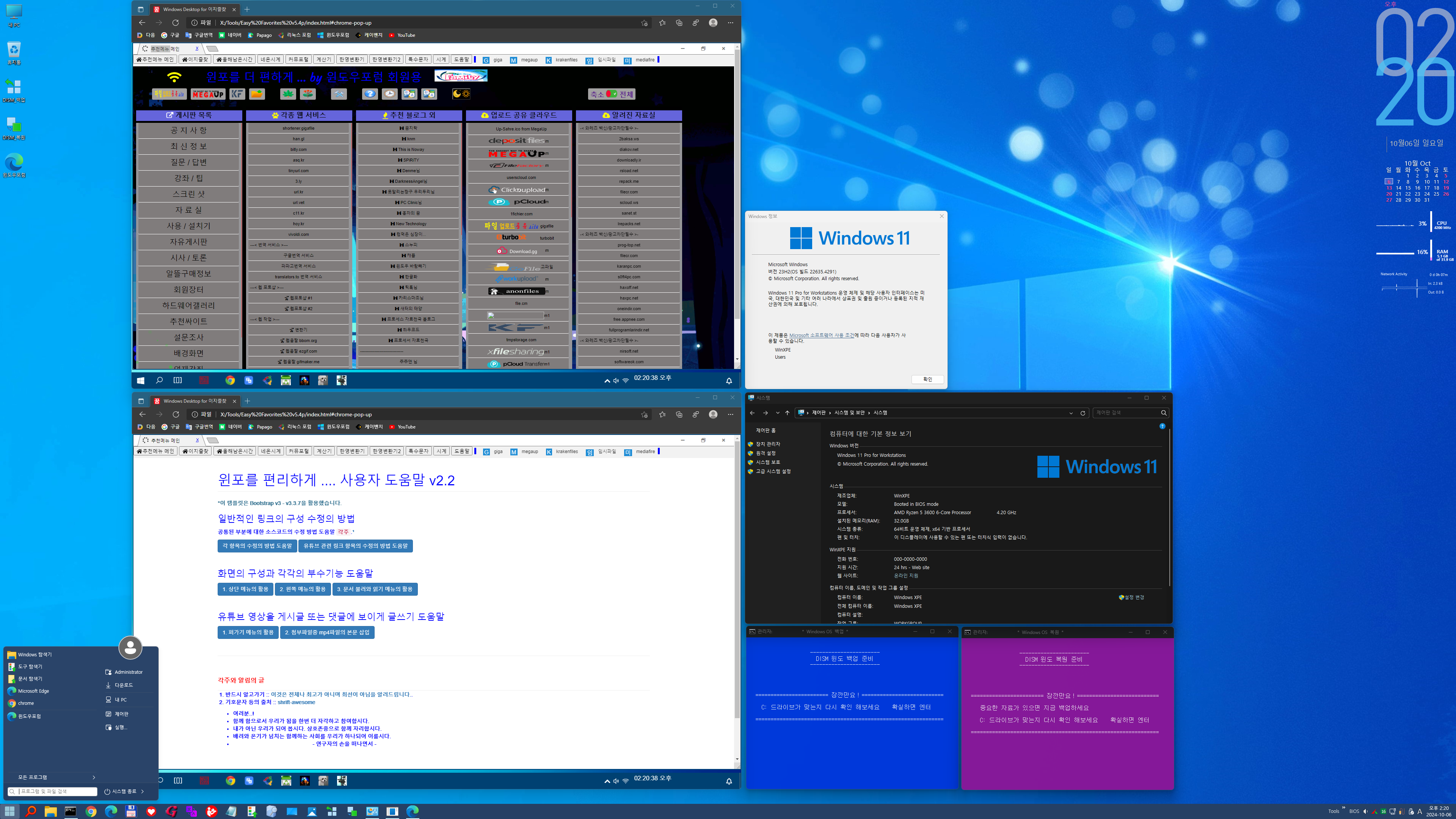Expand the Tools » toolbar on the taskbar
This screenshot has width=1456, height=819.
click(1343, 808)
